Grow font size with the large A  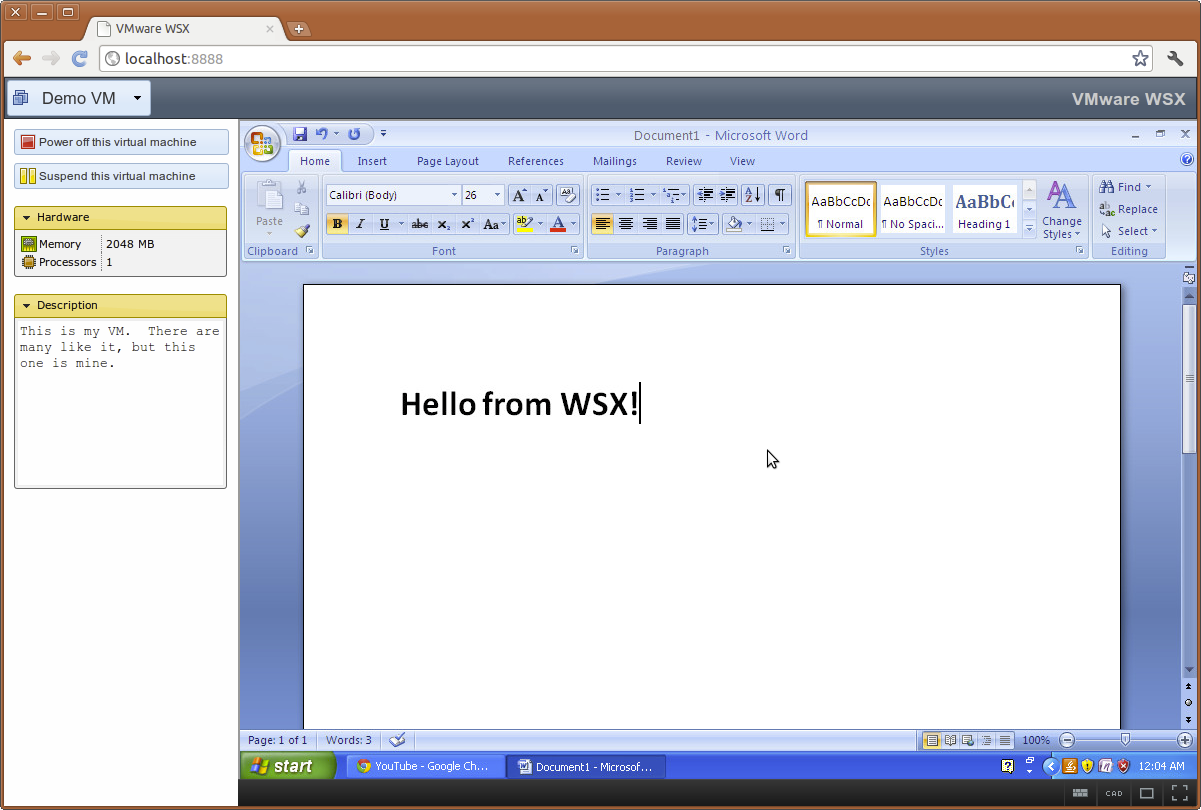[518, 195]
